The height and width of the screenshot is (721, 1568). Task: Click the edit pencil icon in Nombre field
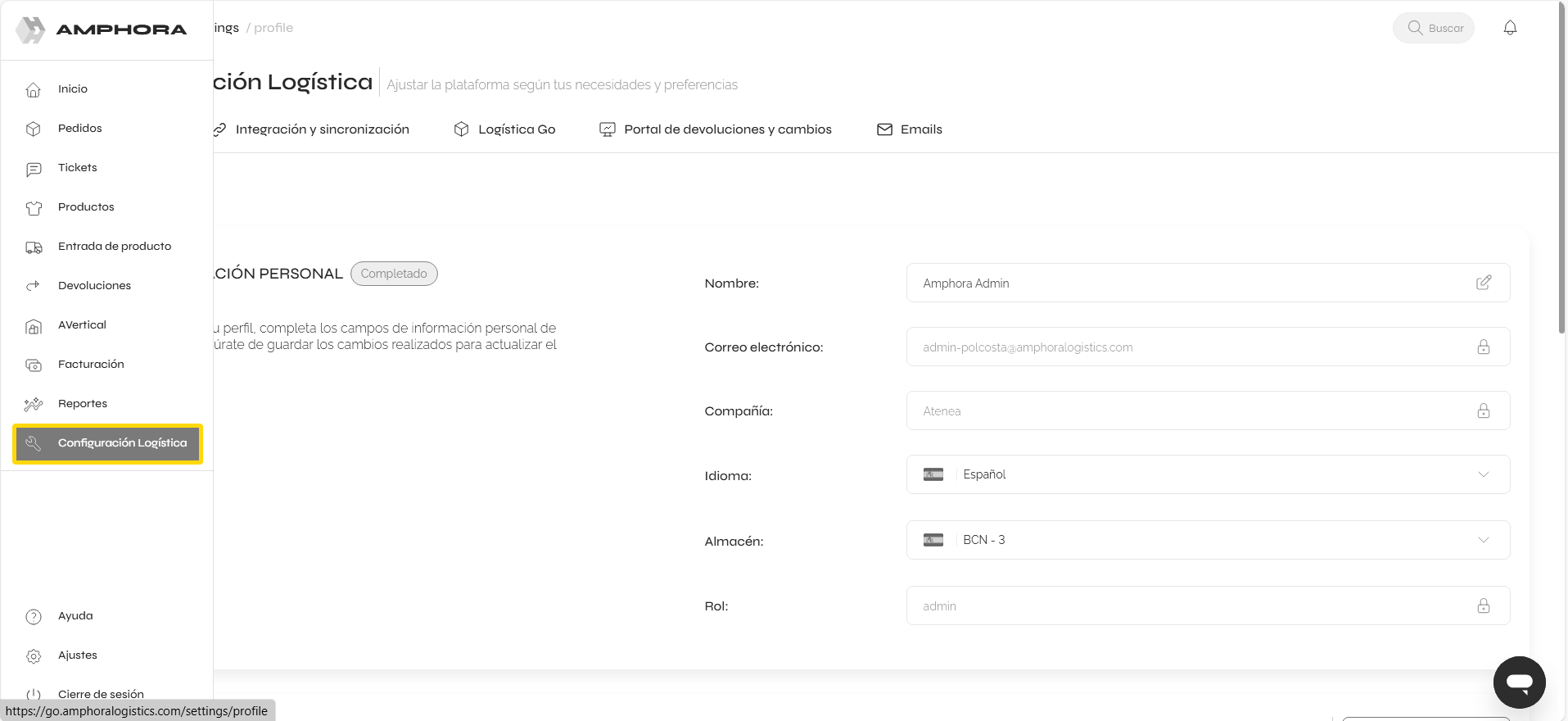tap(1483, 283)
